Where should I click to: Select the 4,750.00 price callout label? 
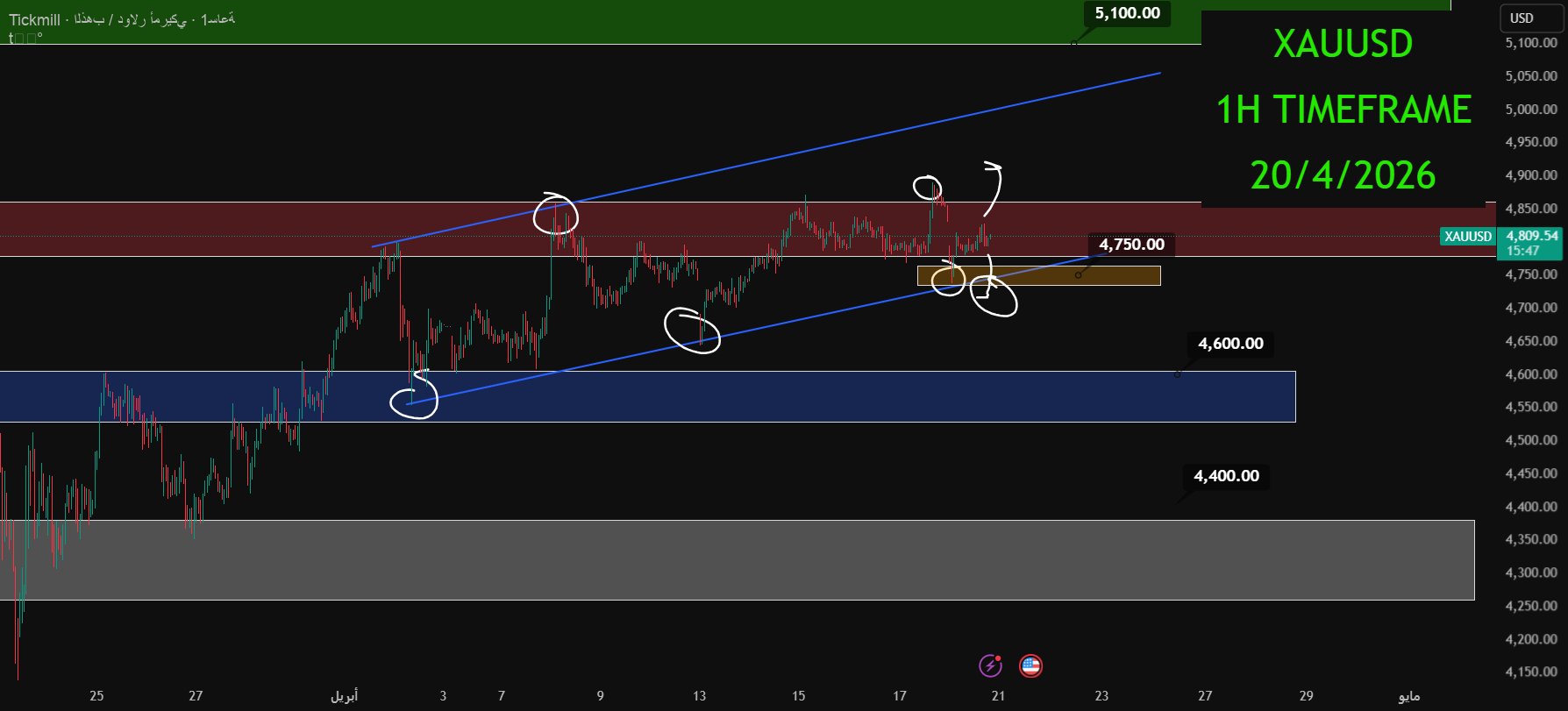pos(1131,245)
